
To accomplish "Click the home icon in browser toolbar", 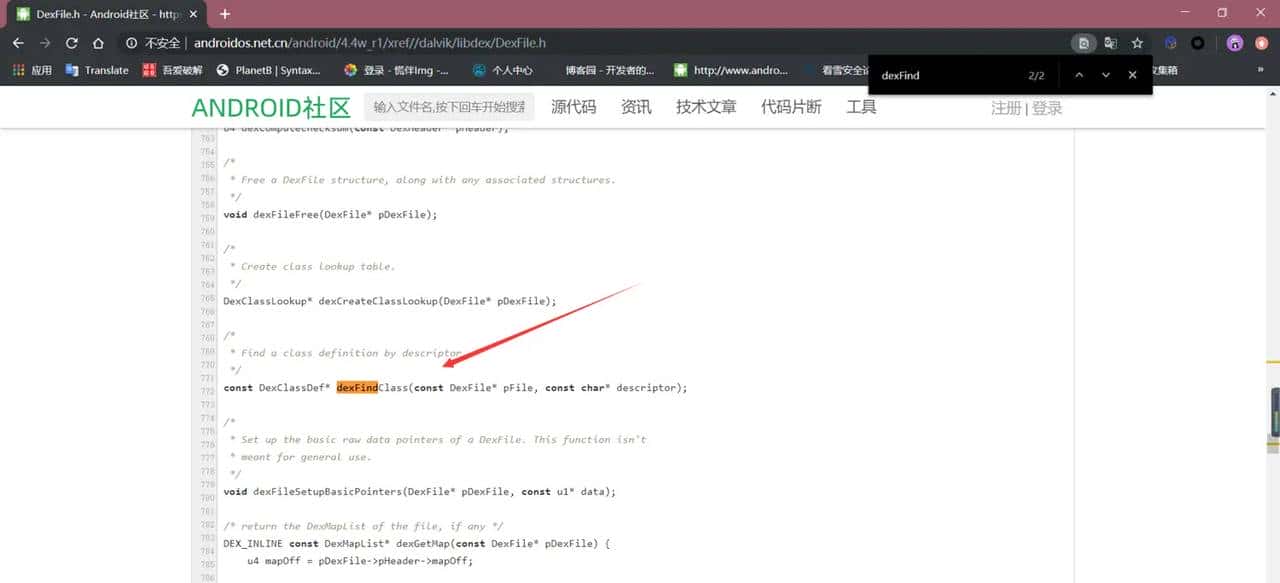I will tap(97, 43).
